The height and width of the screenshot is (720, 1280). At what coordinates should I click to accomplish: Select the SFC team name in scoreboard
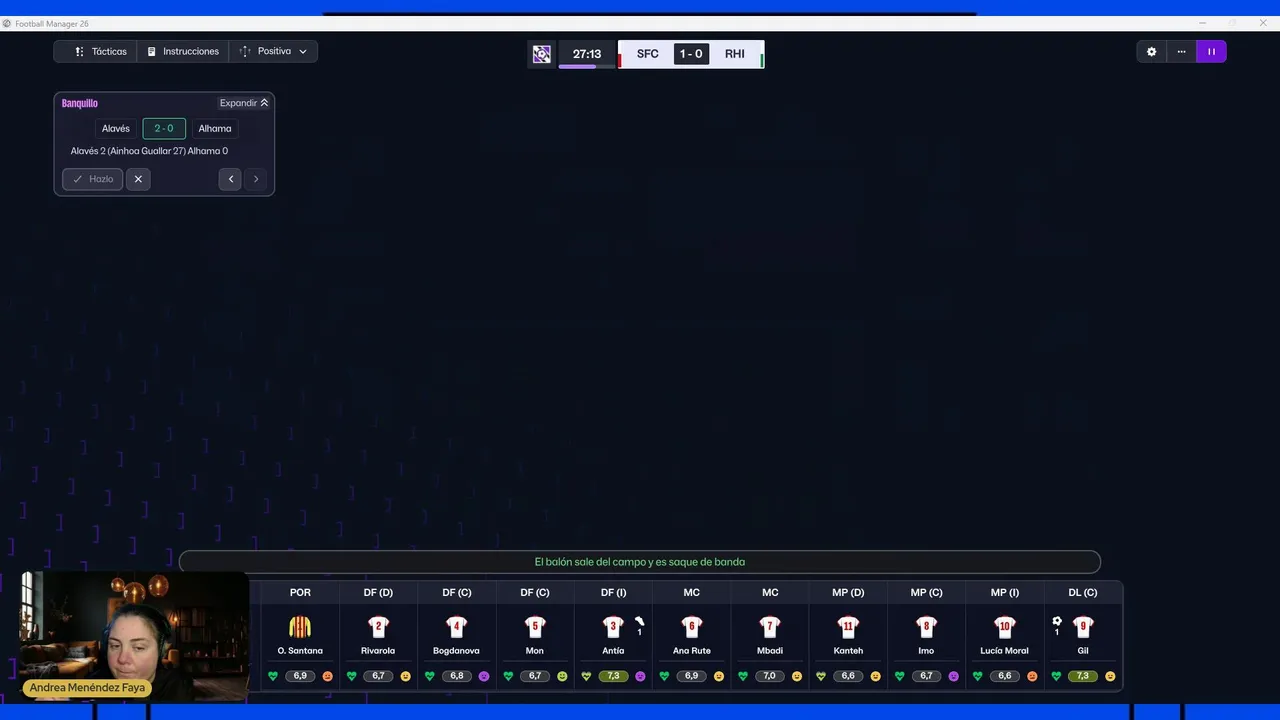[x=648, y=54]
